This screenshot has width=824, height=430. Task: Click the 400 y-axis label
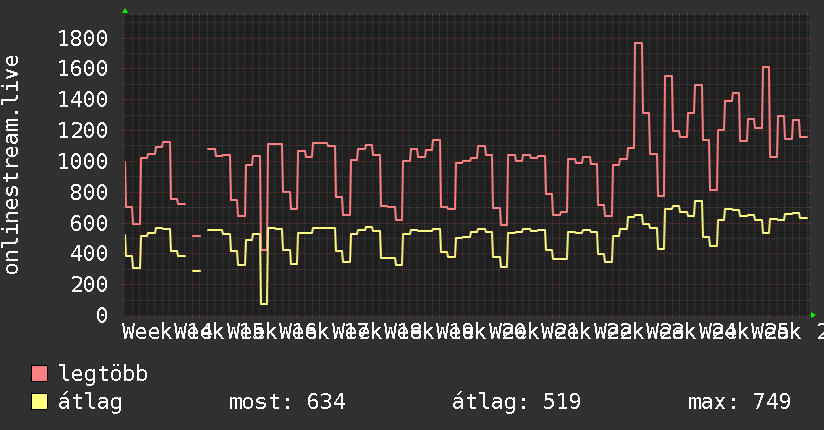[x=89, y=253]
